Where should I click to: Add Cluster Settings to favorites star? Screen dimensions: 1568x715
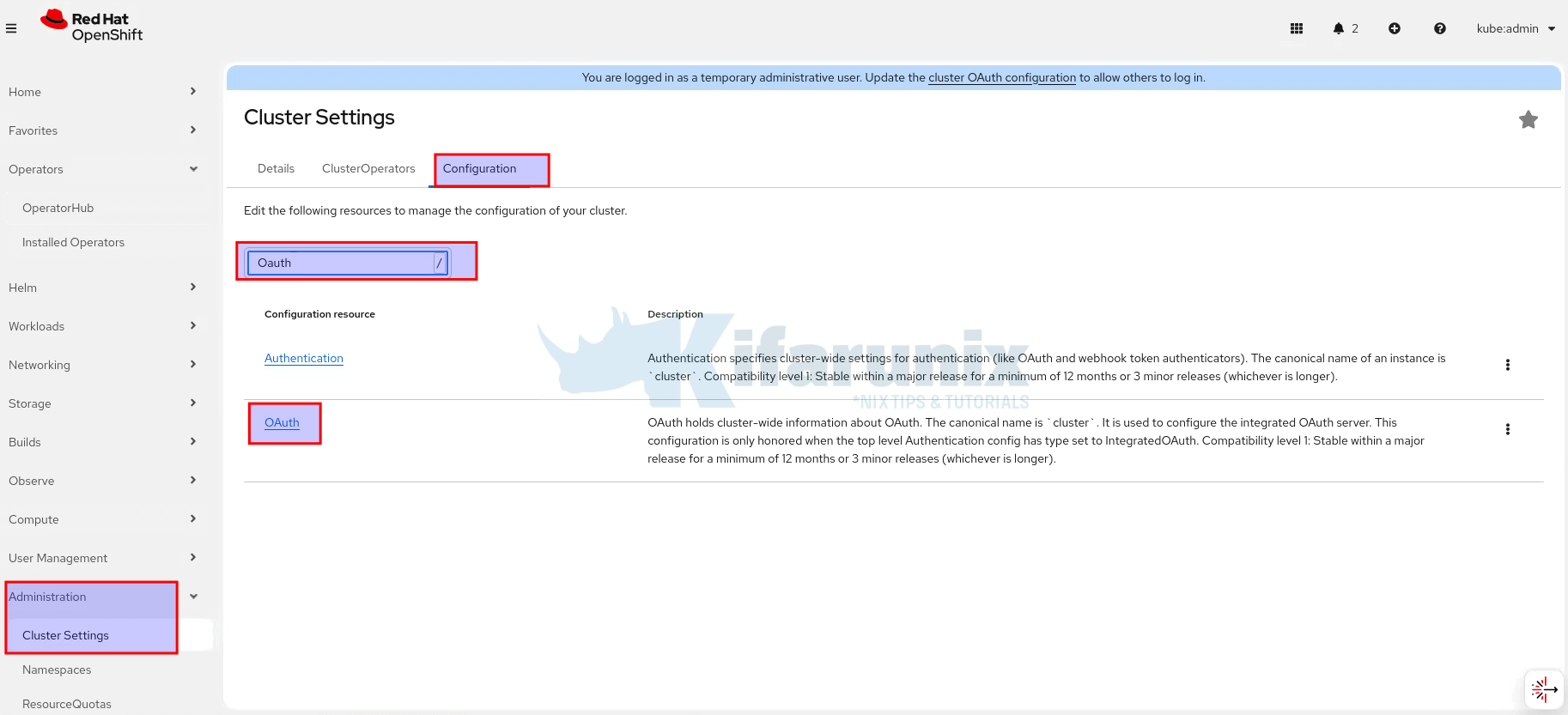pos(1528,120)
